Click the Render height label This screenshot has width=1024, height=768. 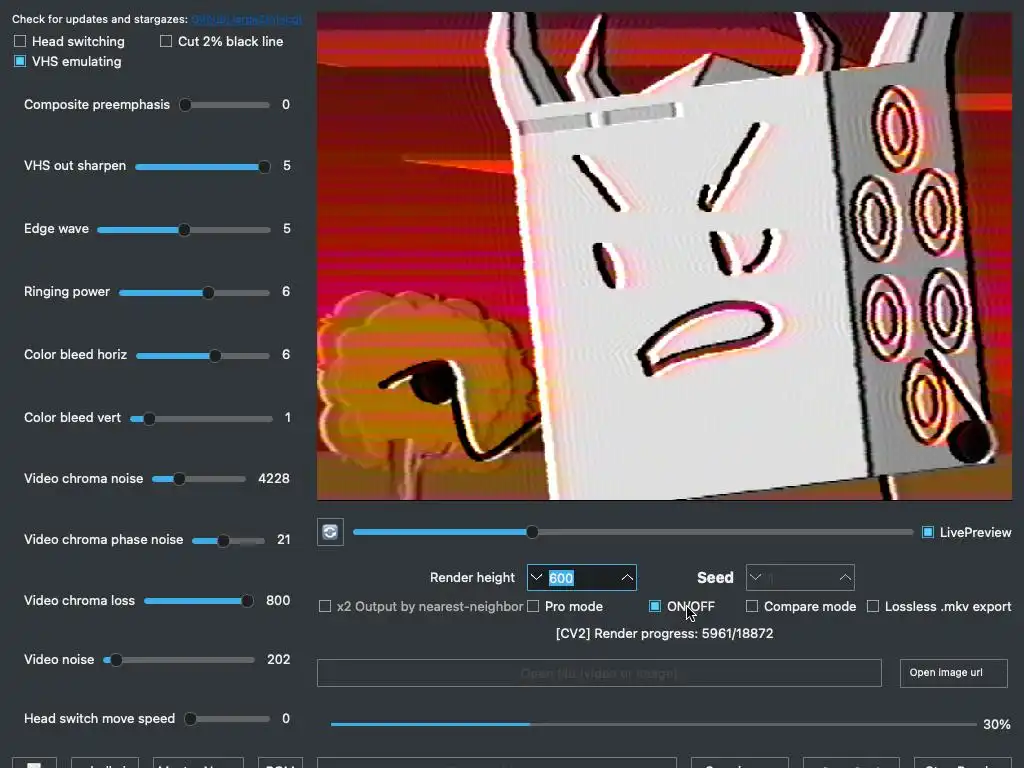472,577
